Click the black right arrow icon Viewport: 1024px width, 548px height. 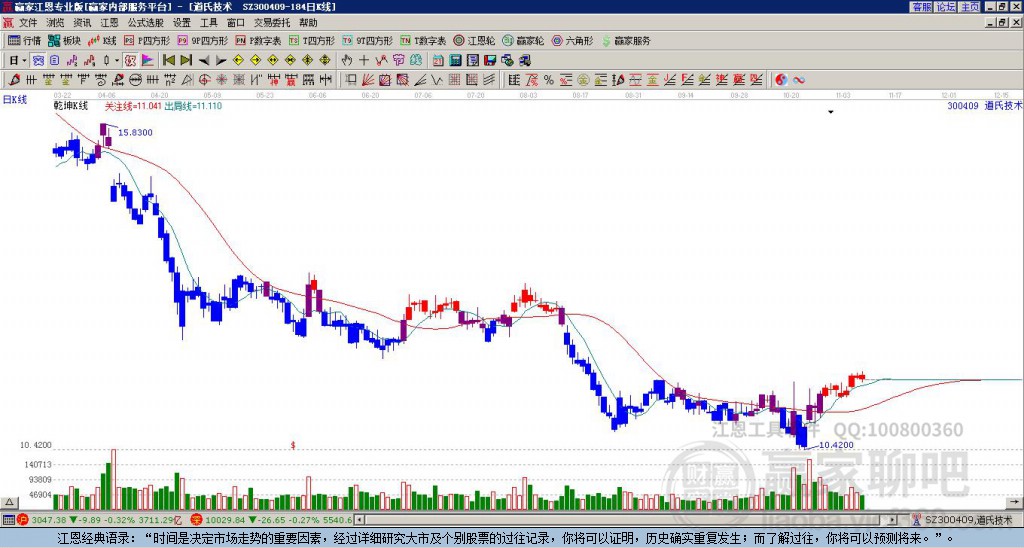221,61
